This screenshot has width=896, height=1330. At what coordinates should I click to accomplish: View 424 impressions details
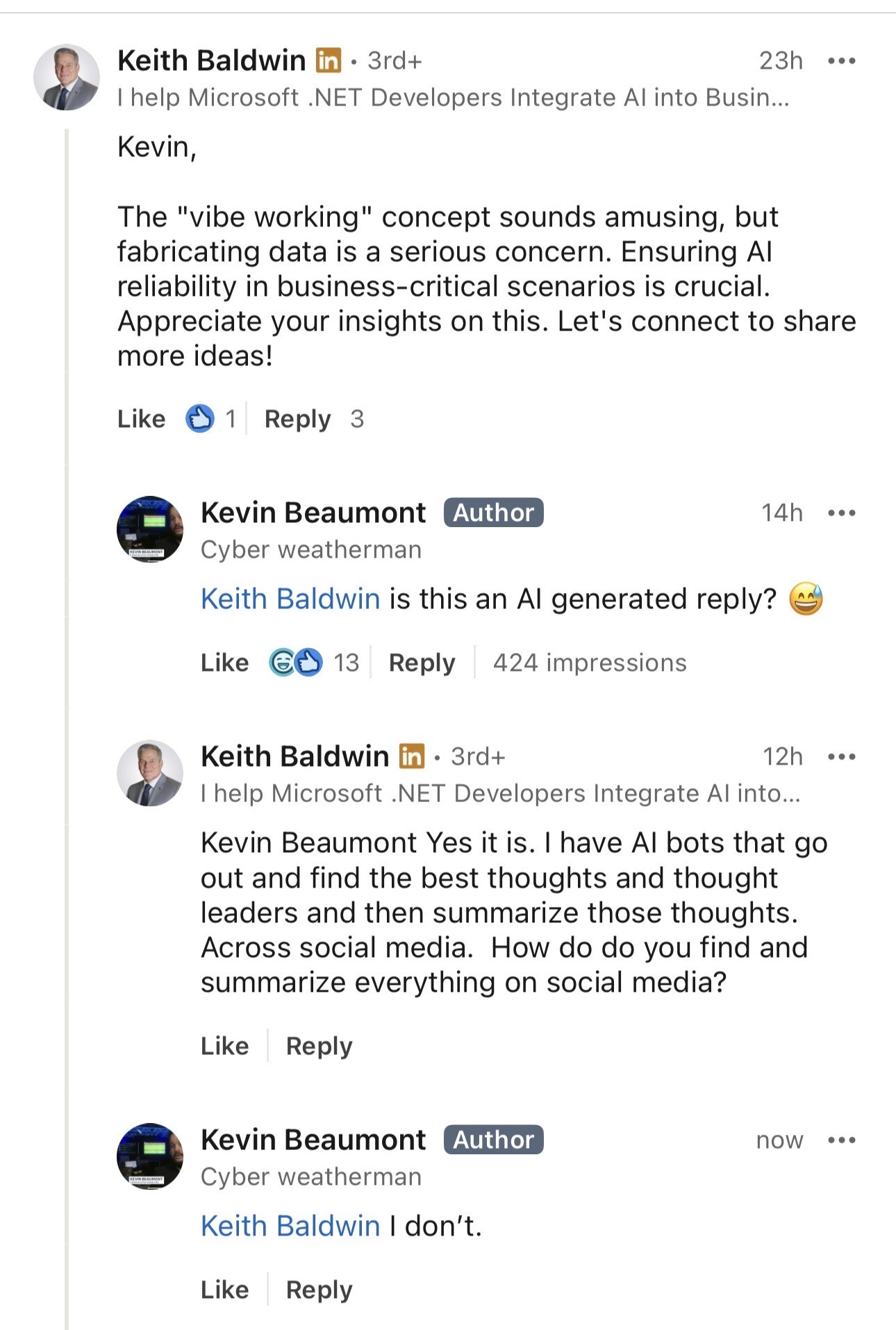click(590, 663)
